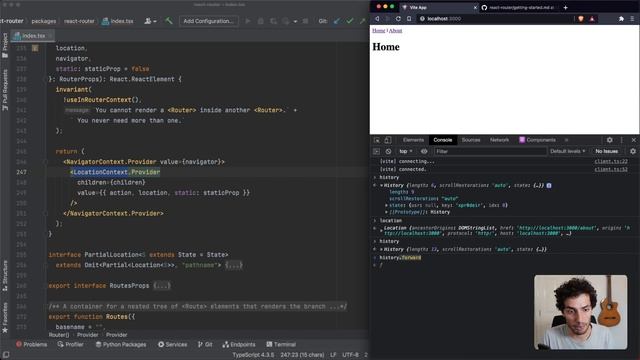
Task: Switch to the react-router GitHub browser tab
Action: point(518,7)
